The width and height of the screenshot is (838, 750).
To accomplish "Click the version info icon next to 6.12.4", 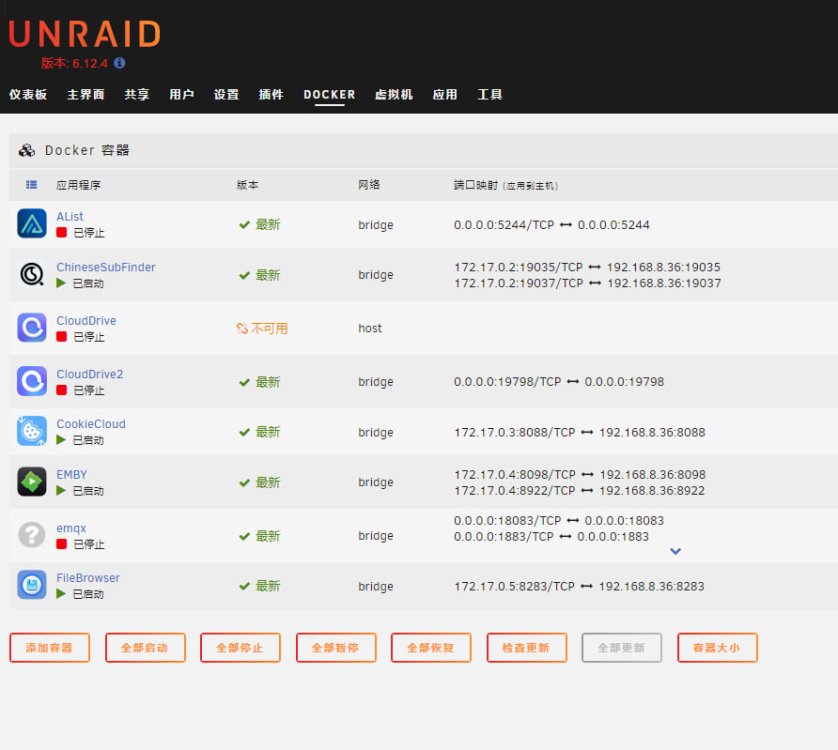I will (120, 63).
